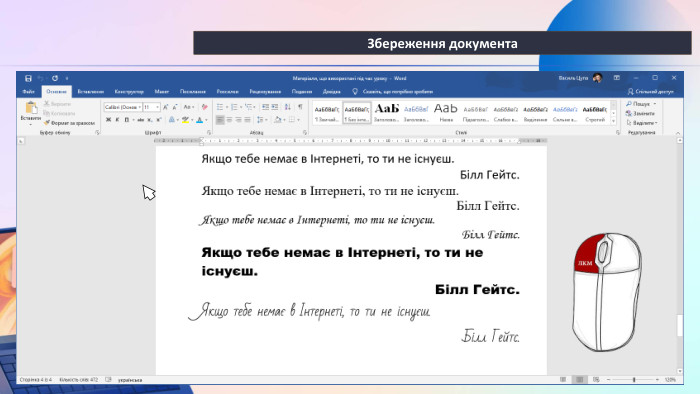This screenshot has width=700, height=394.
Task: Expand the styles gallery more arrow
Action: [613, 122]
